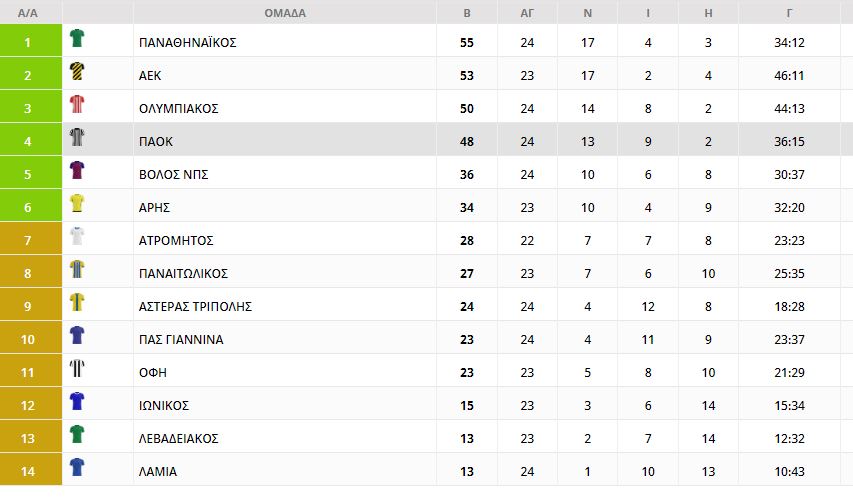Sort standings by the Β points header

(467, 13)
